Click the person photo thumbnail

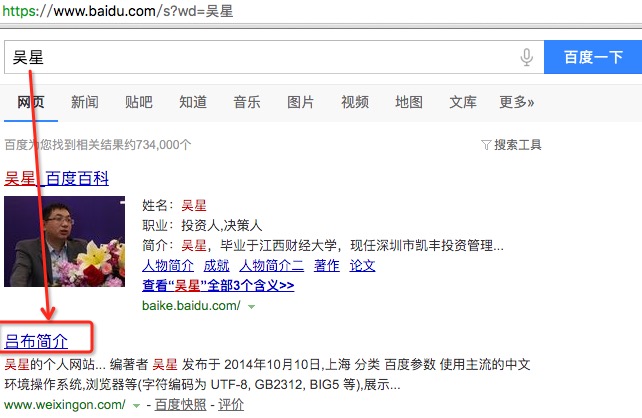[65, 241]
